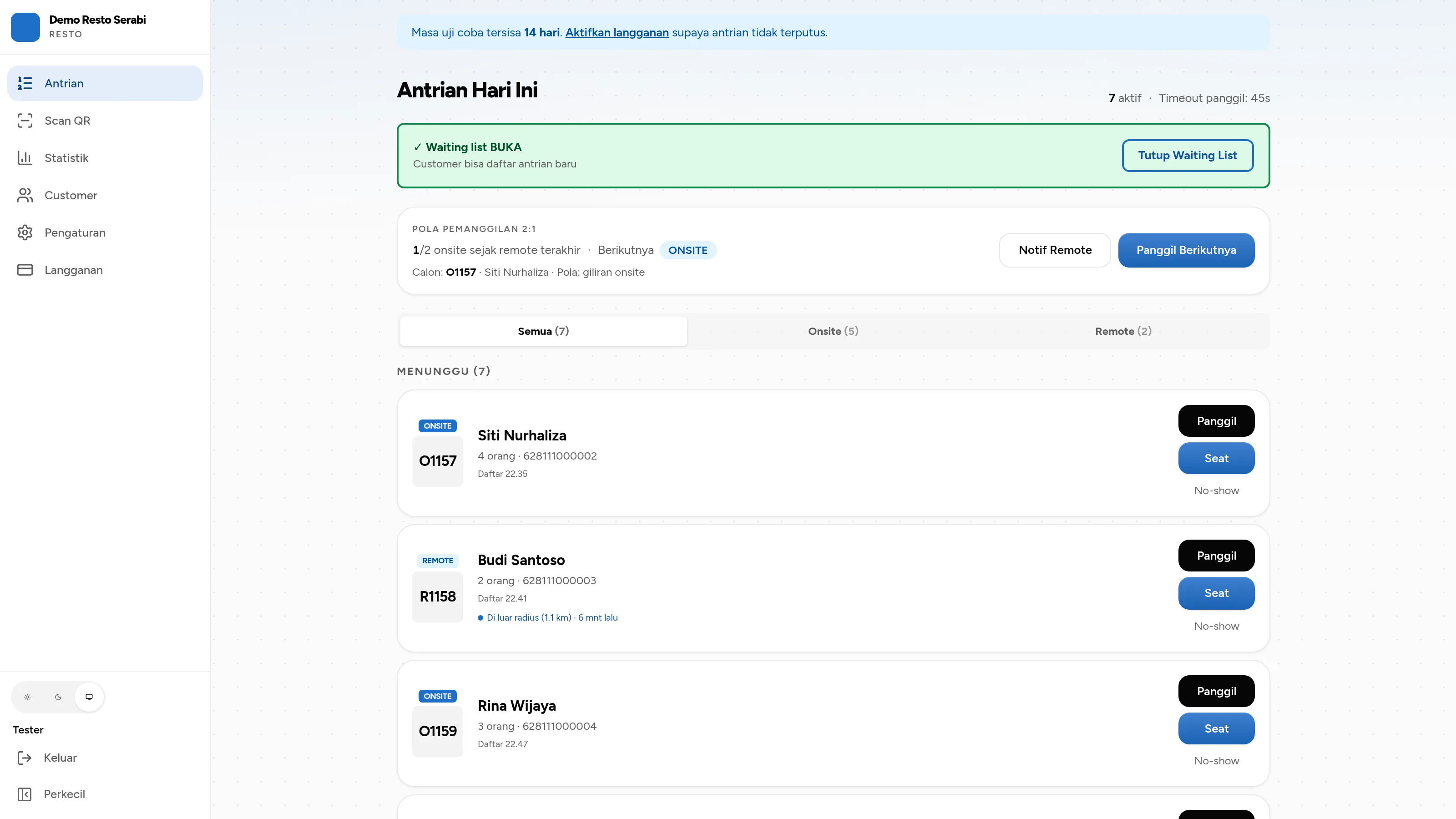1456x819 pixels.
Task: Switch to the Remote (2) tab
Action: click(1123, 331)
